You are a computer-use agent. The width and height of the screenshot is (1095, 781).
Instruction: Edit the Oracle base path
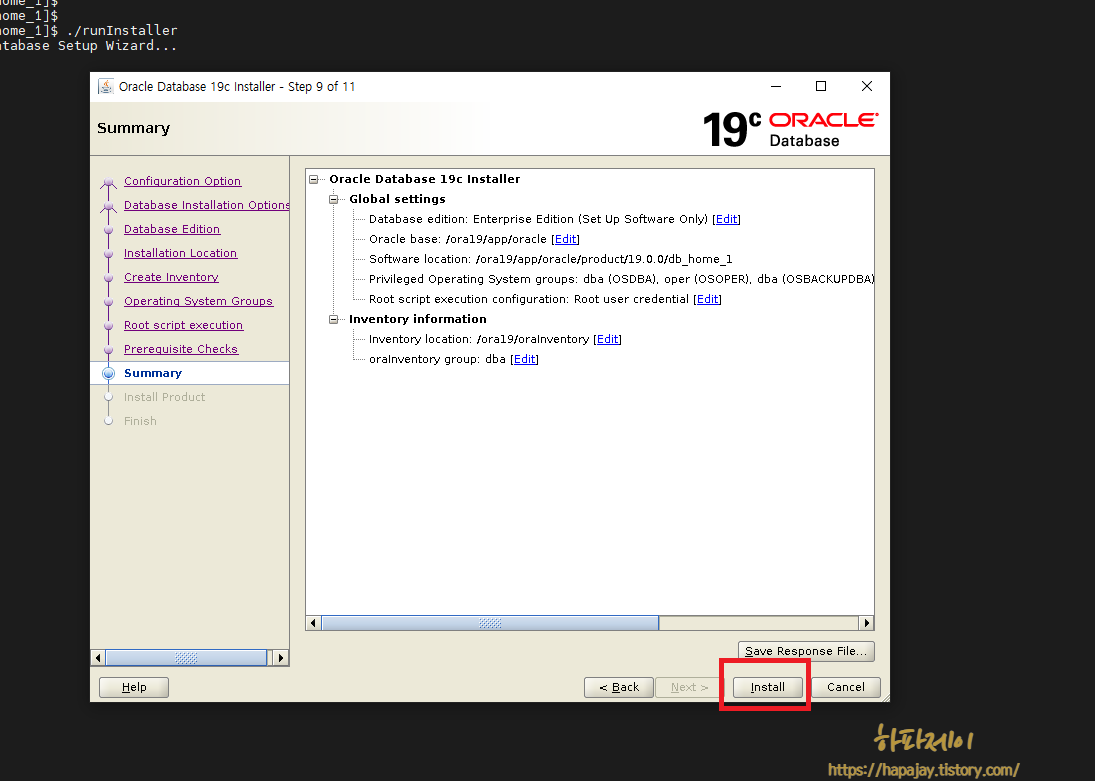point(566,239)
